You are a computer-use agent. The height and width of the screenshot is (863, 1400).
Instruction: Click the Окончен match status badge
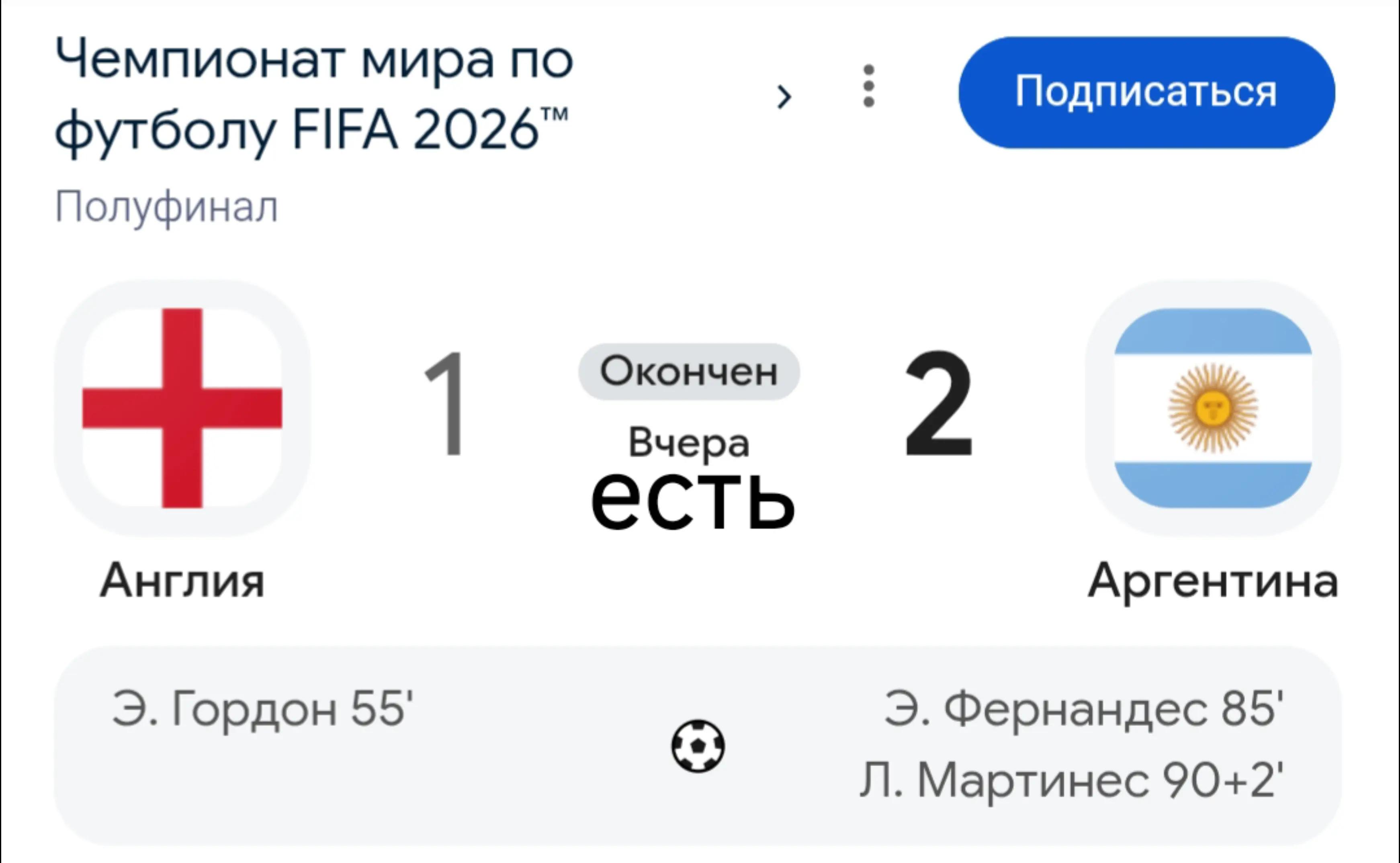tap(689, 372)
